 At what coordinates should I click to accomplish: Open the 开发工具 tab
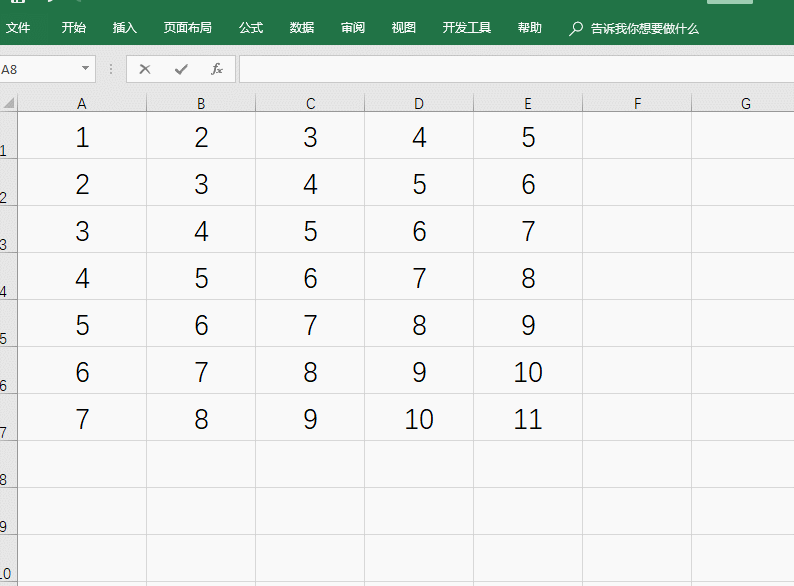tap(467, 28)
